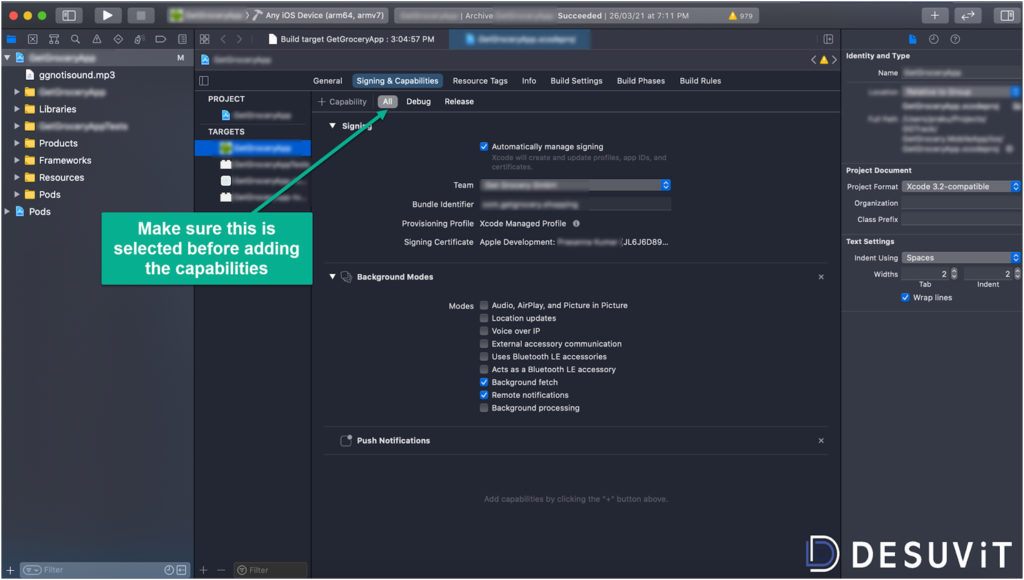Toggle Wrap lines in Text Settings
Screen dimensions: 1024x580
[x=905, y=297]
